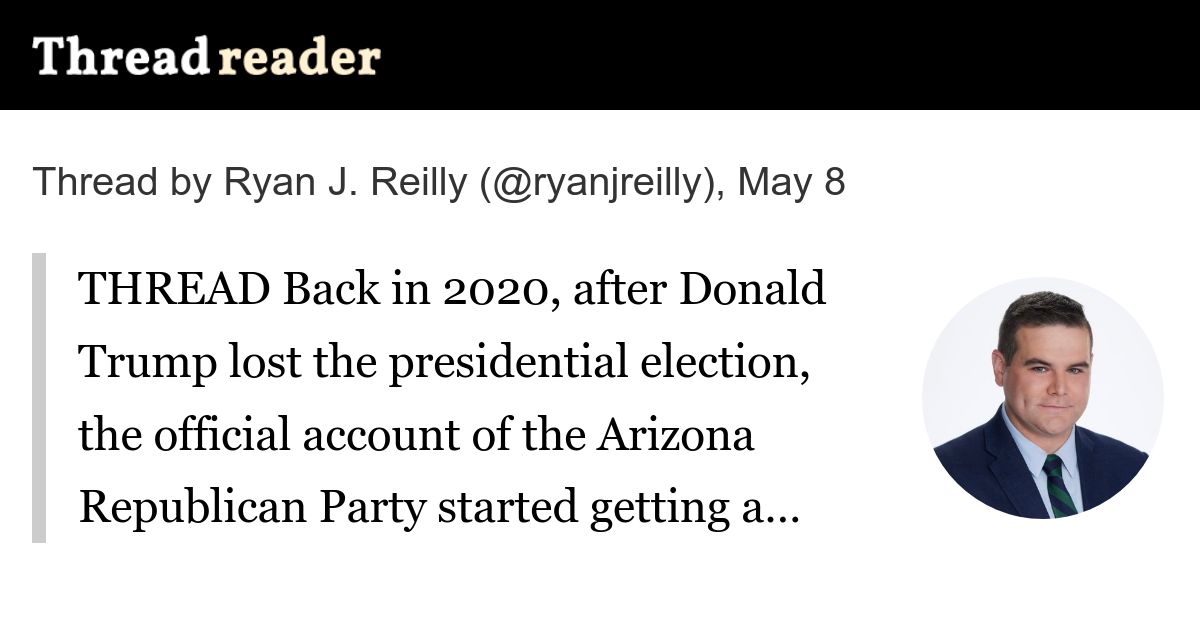The image size is (1200, 628).
Task: Open the @ryanjreilly handle link
Action: pos(600,183)
